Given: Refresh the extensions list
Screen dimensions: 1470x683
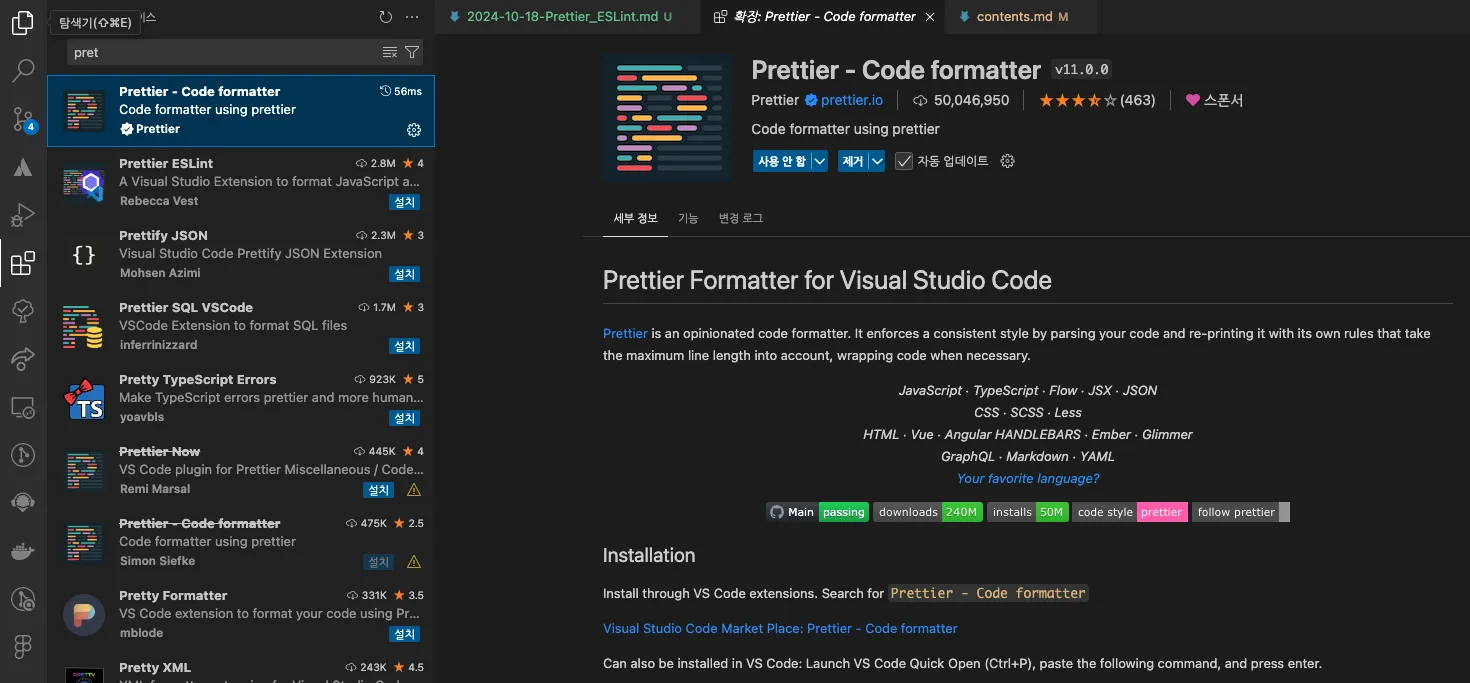Looking at the screenshot, I should click(386, 17).
